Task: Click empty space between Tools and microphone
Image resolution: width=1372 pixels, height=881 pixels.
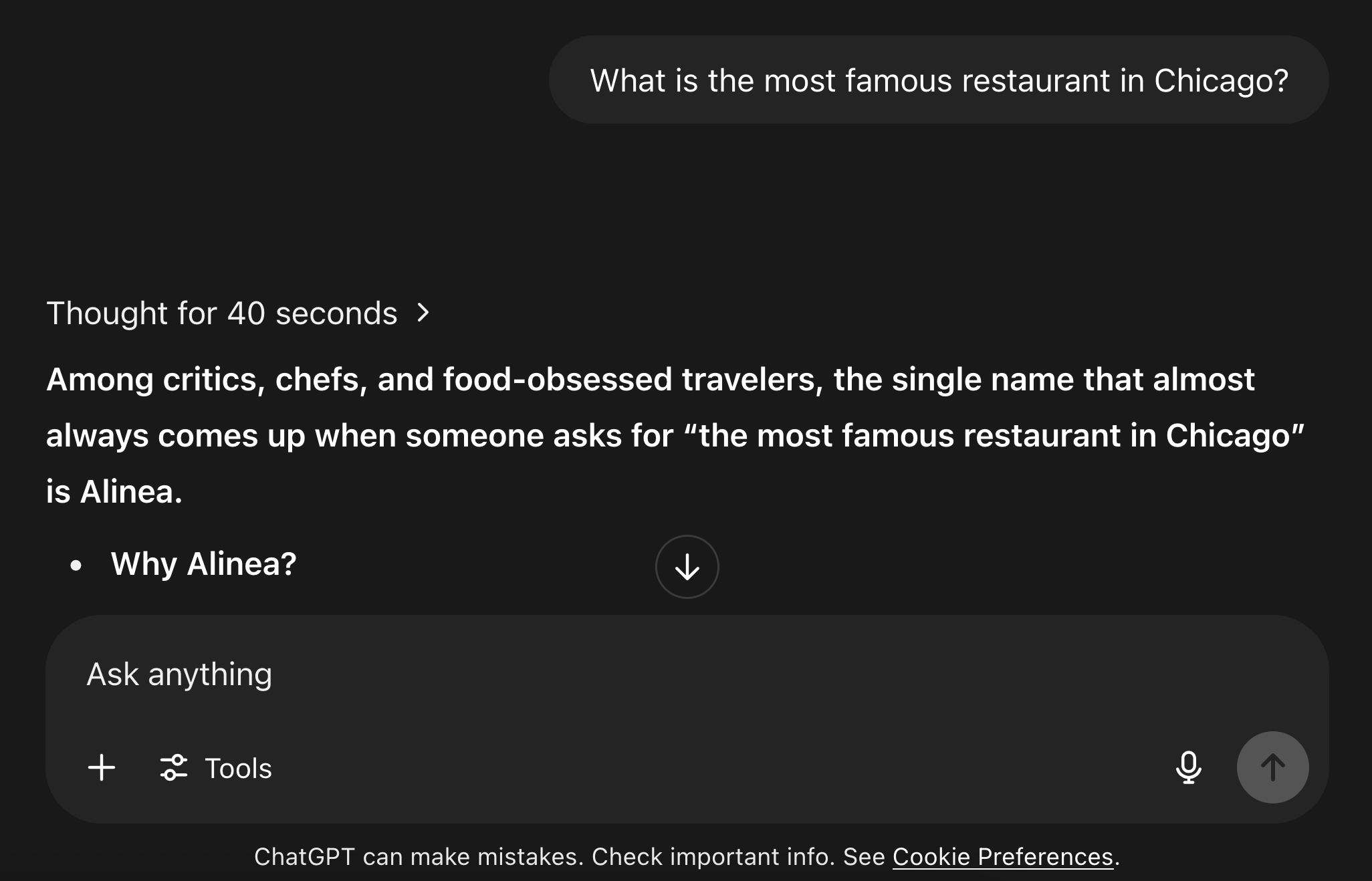Action: coord(722,767)
